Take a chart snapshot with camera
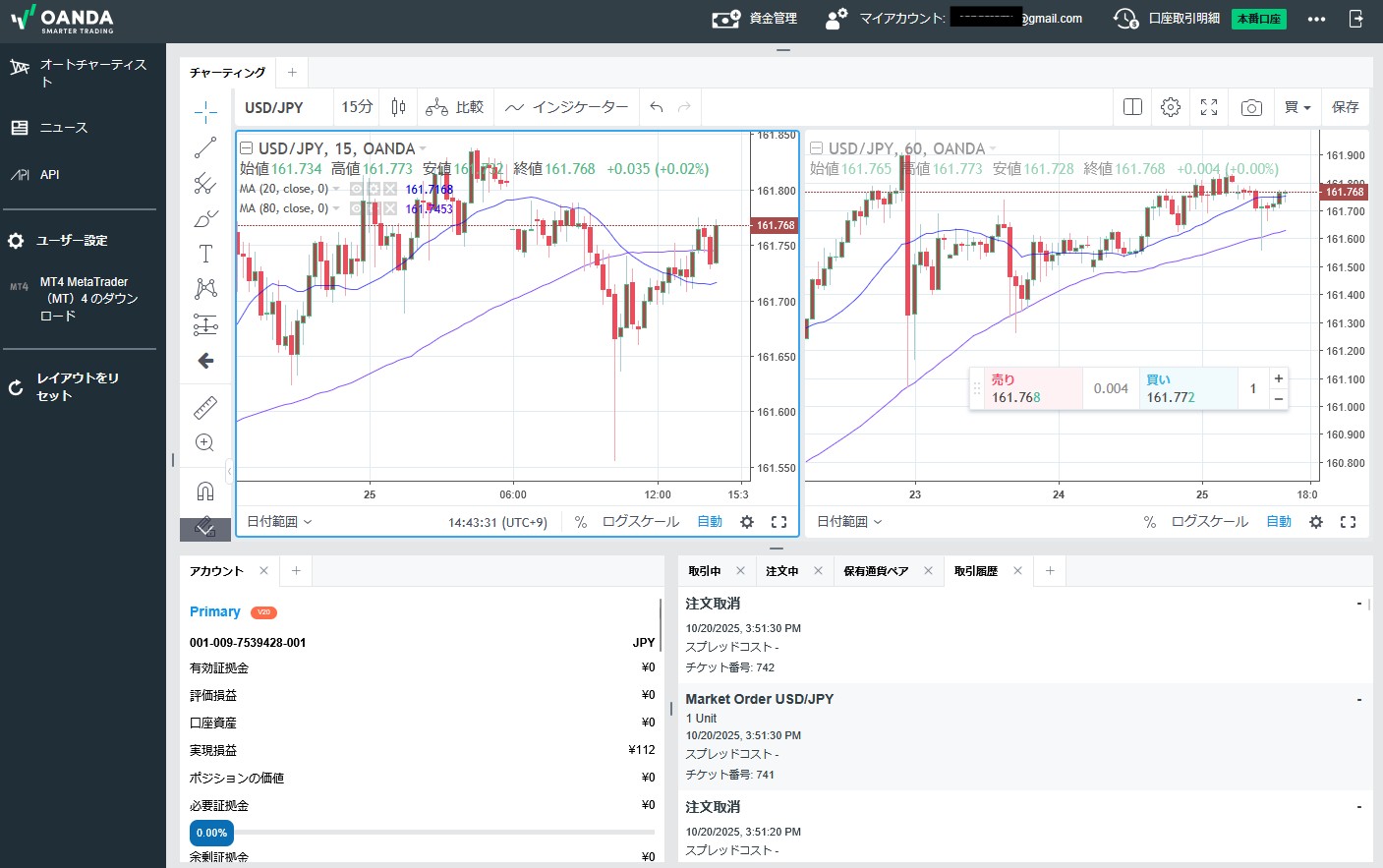The height and width of the screenshot is (868, 1383). click(x=1251, y=107)
